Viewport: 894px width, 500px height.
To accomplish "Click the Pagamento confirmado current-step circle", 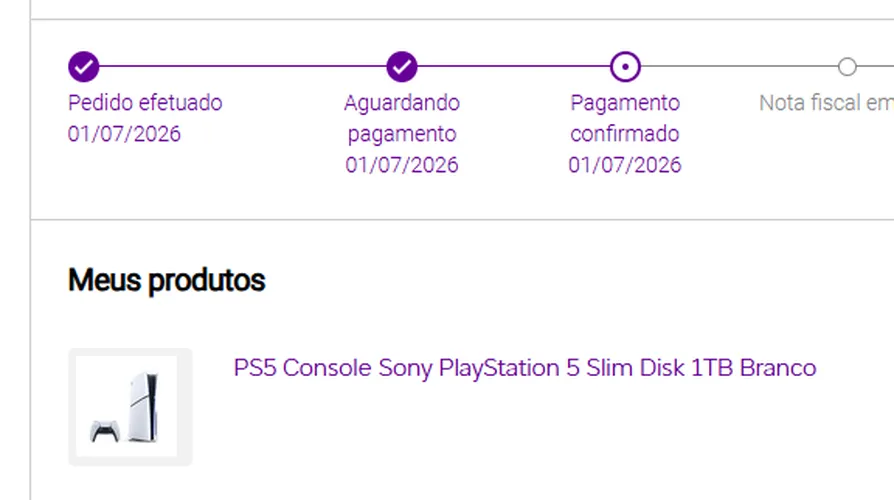I will pyautogui.click(x=625, y=67).
